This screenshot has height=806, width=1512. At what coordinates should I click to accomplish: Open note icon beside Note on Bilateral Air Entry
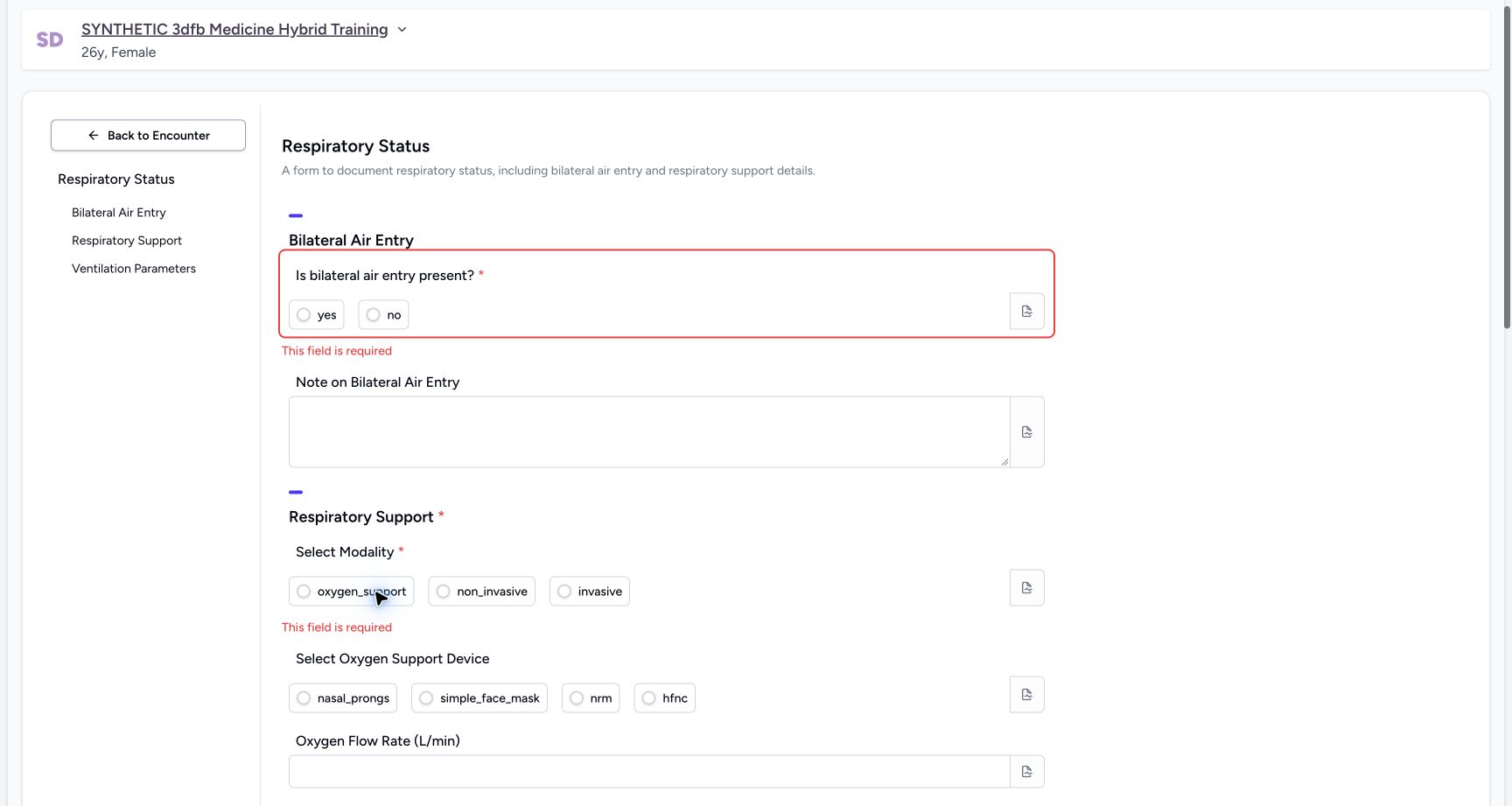pyautogui.click(x=1027, y=432)
